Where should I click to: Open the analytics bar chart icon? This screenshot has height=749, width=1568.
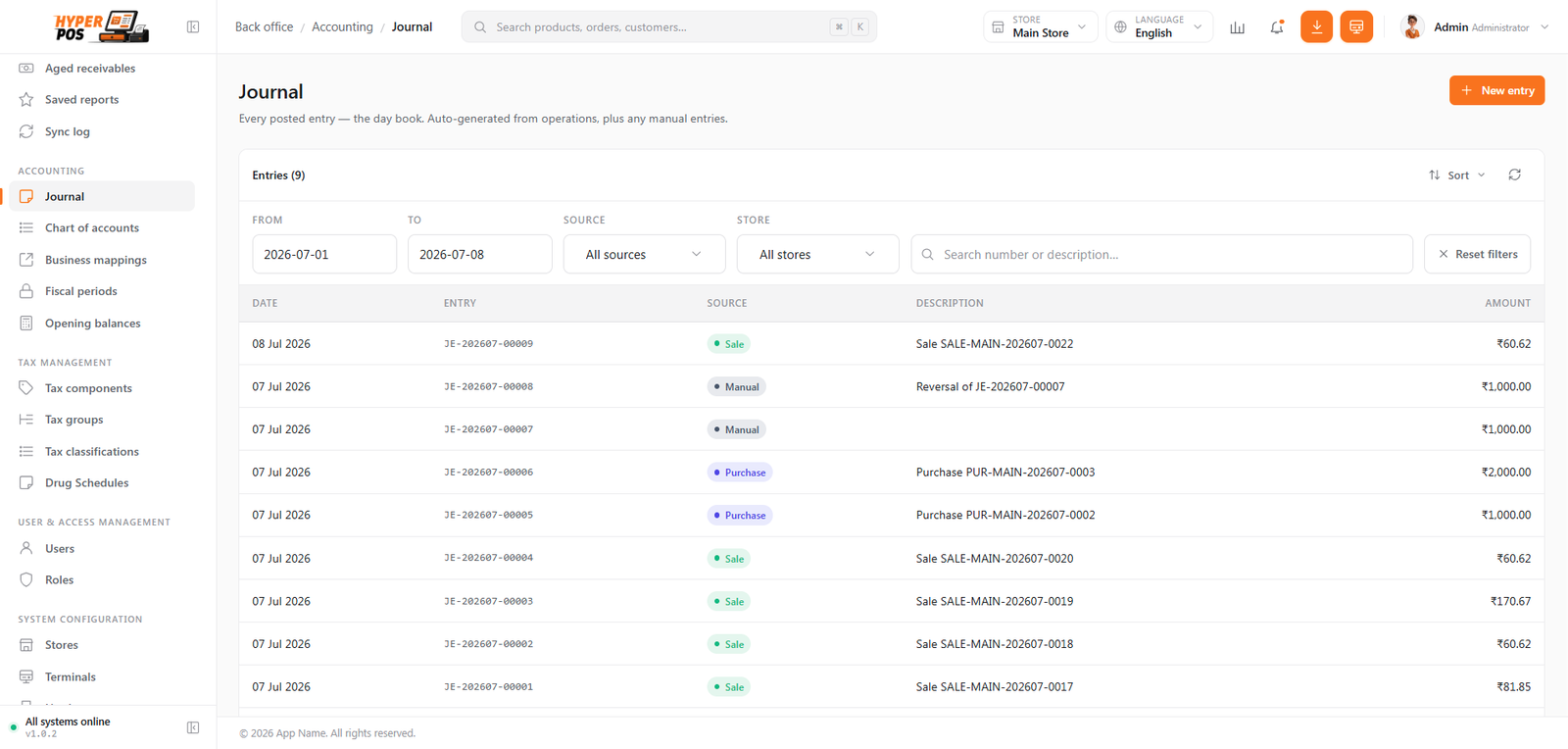(x=1238, y=27)
